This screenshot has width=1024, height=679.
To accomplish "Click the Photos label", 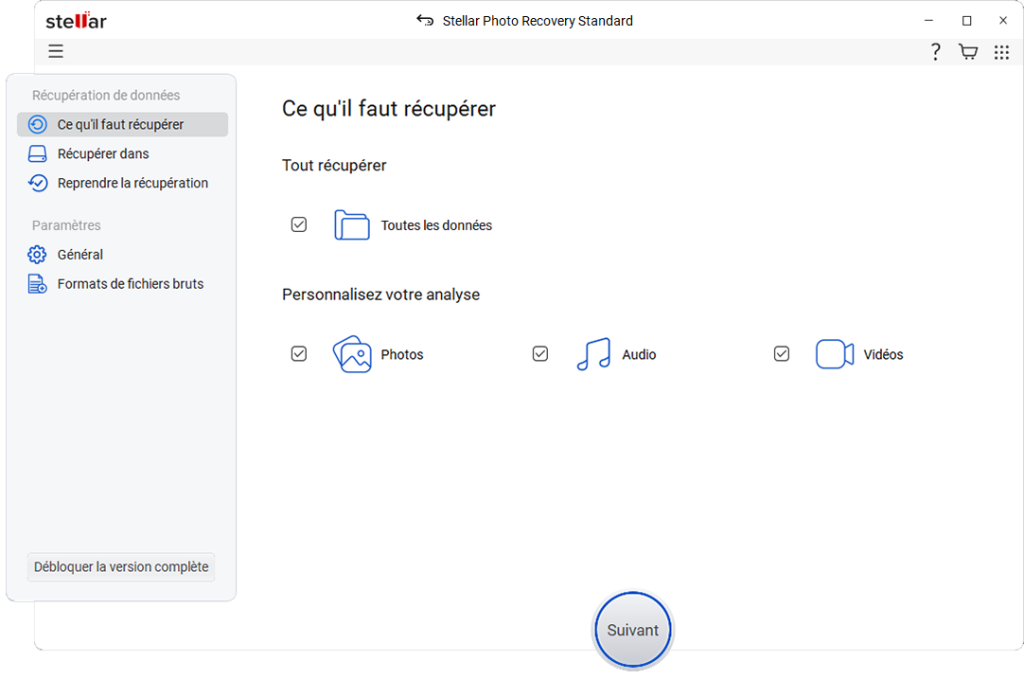I will click(x=402, y=355).
